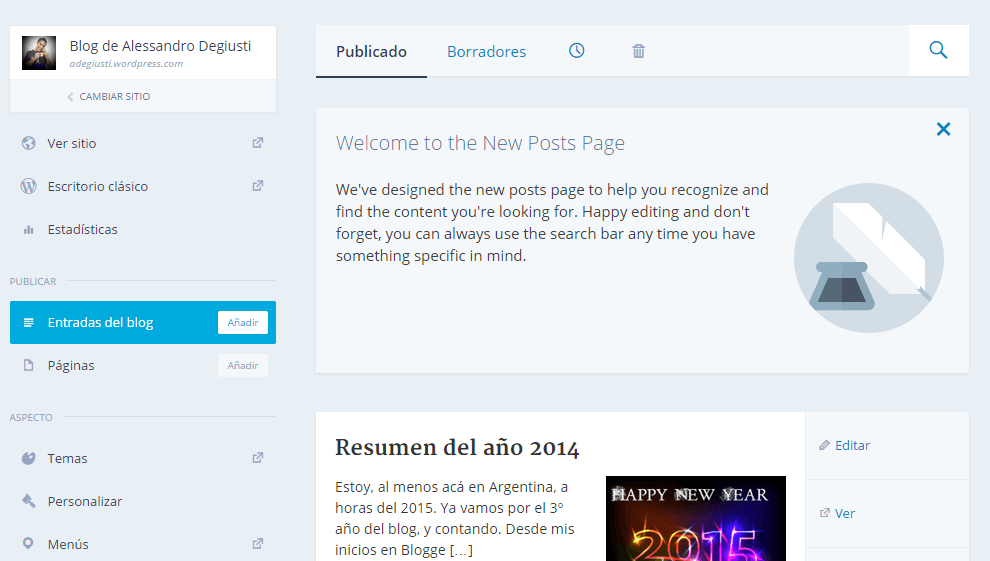Viewport: 990px width, 561px height.
Task: Click Añadir next to Páginas
Action: [243, 365]
